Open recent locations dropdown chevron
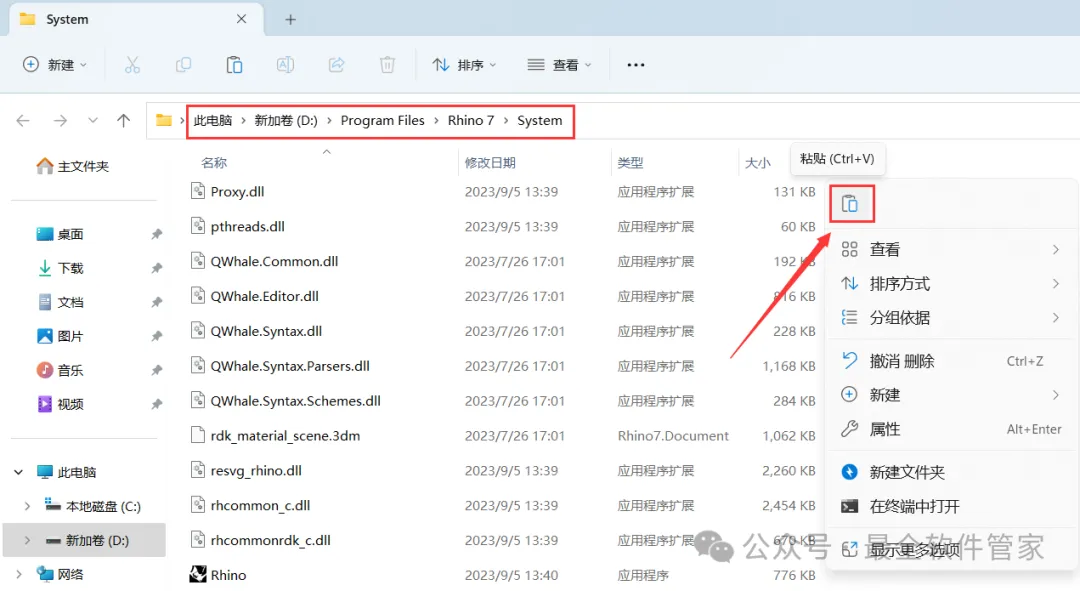The width and height of the screenshot is (1080, 591). [92, 121]
